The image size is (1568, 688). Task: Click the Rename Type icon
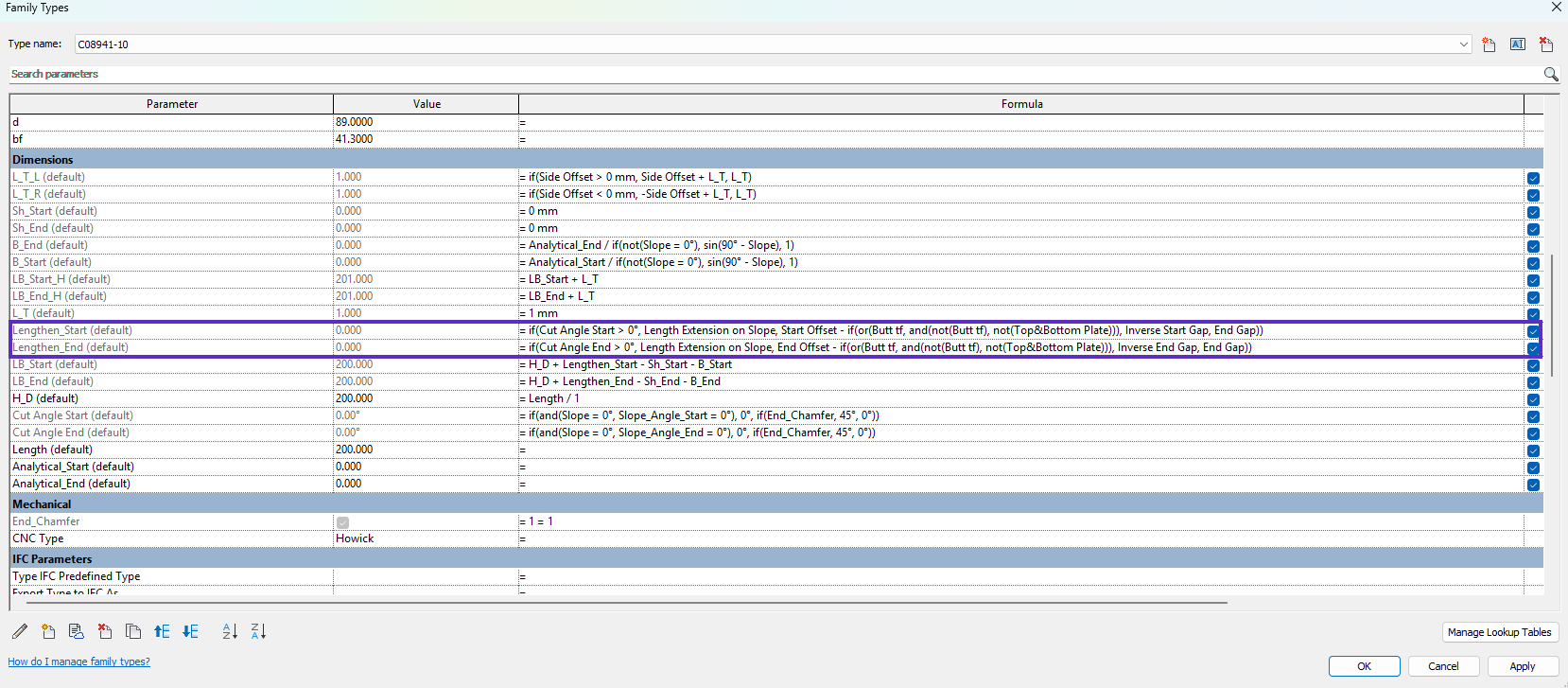click(x=1517, y=44)
